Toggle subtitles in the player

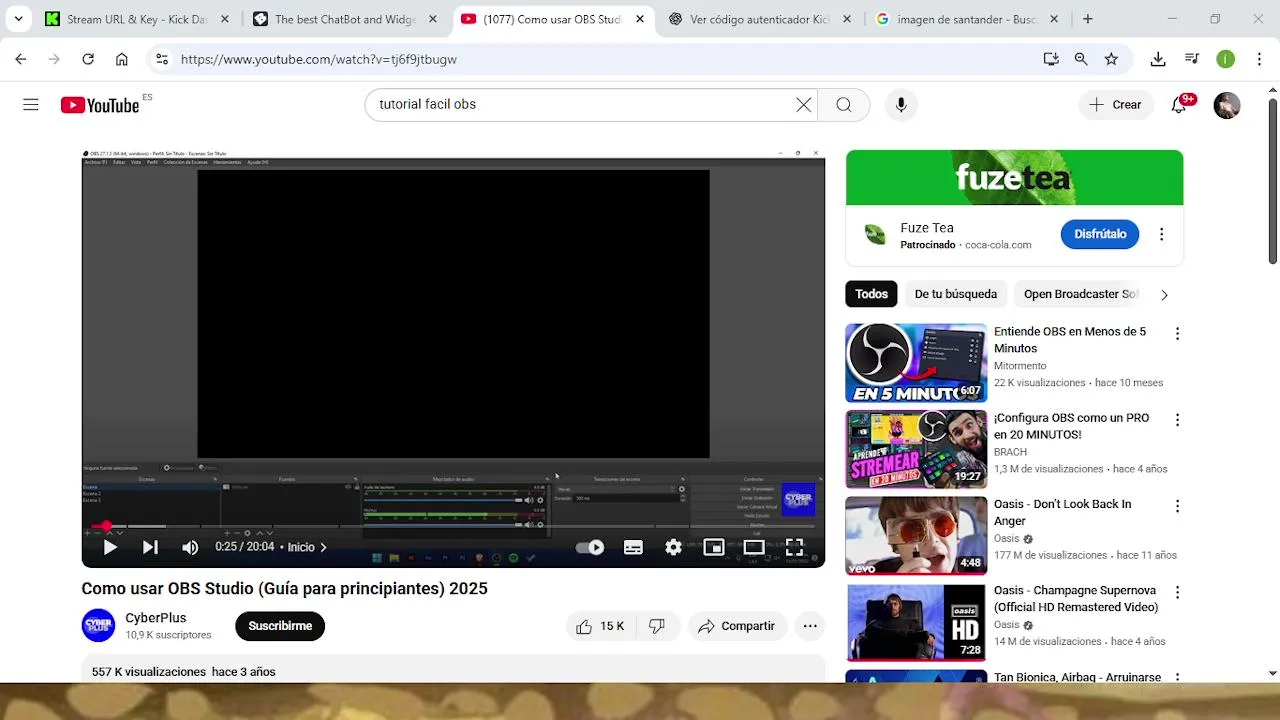point(633,547)
